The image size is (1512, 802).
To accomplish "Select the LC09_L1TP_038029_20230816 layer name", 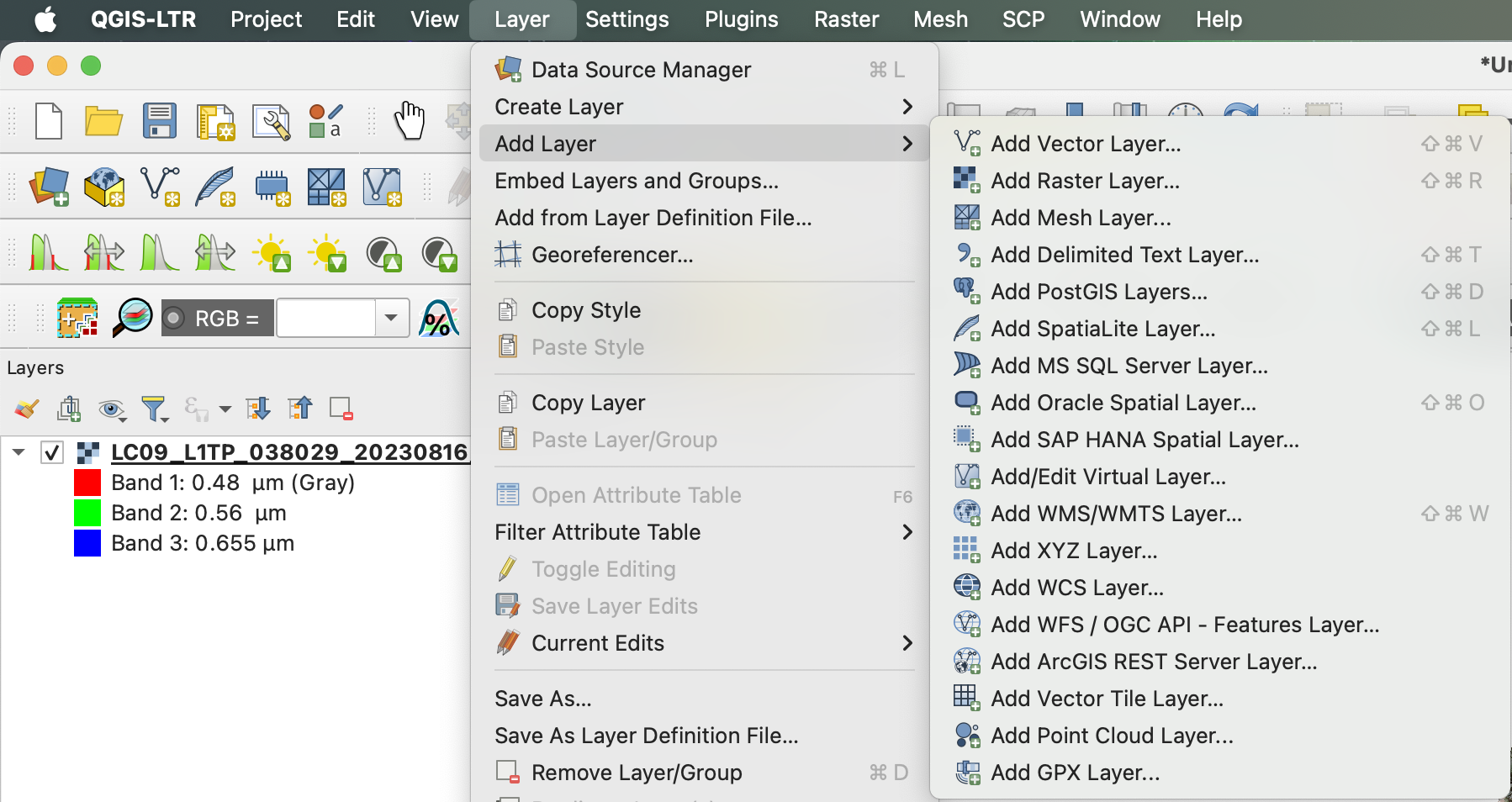I will (289, 452).
